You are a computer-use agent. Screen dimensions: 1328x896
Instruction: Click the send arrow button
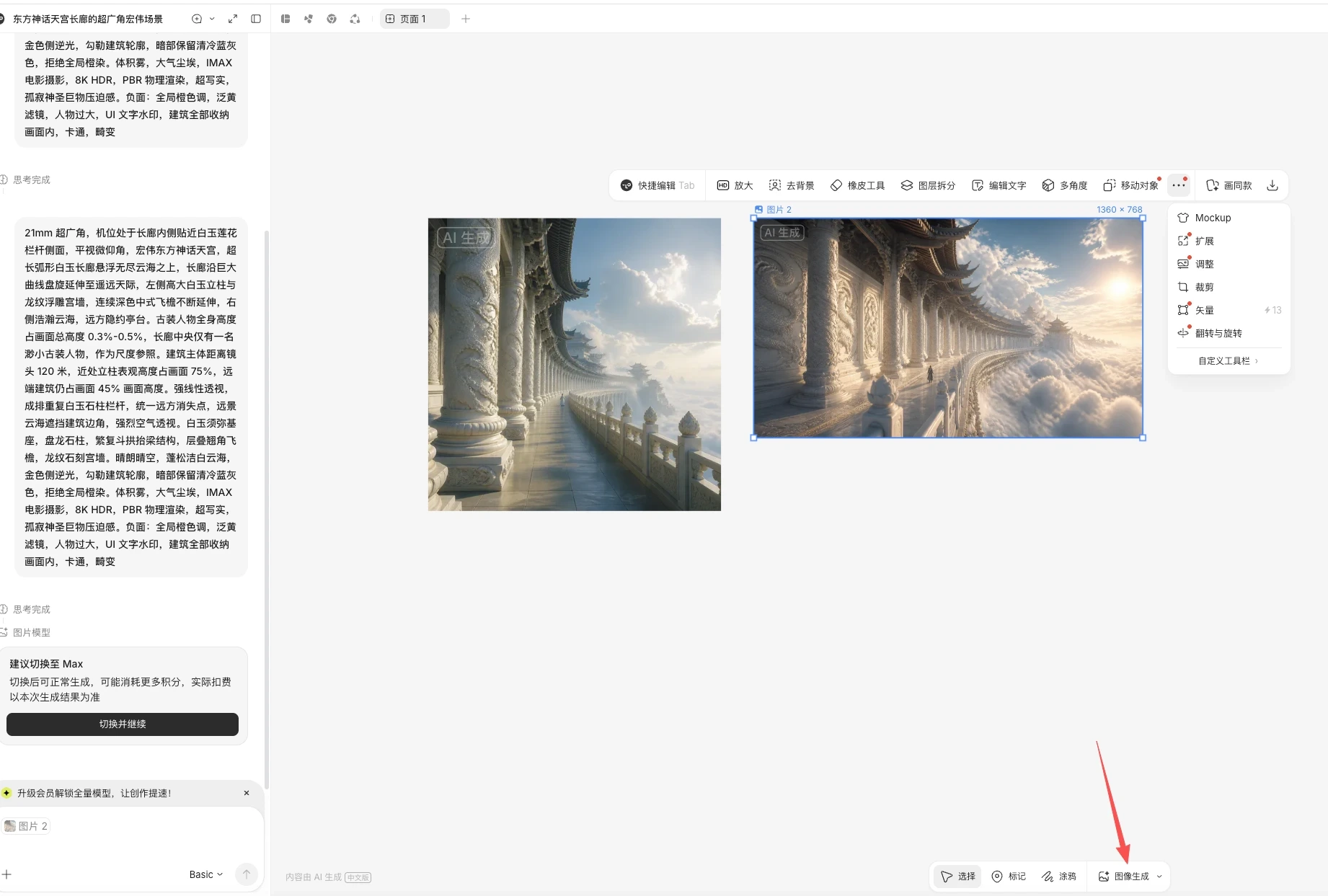point(247,874)
